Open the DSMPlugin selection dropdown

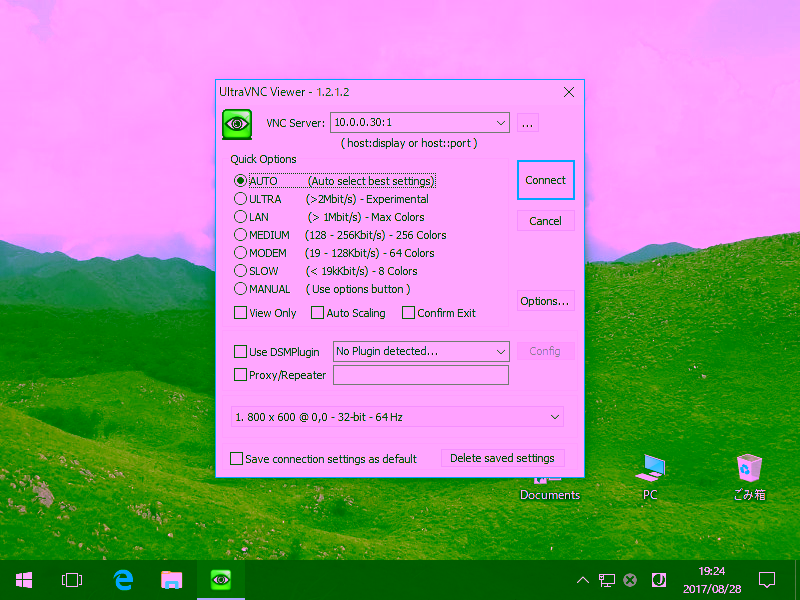click(501, 351)
